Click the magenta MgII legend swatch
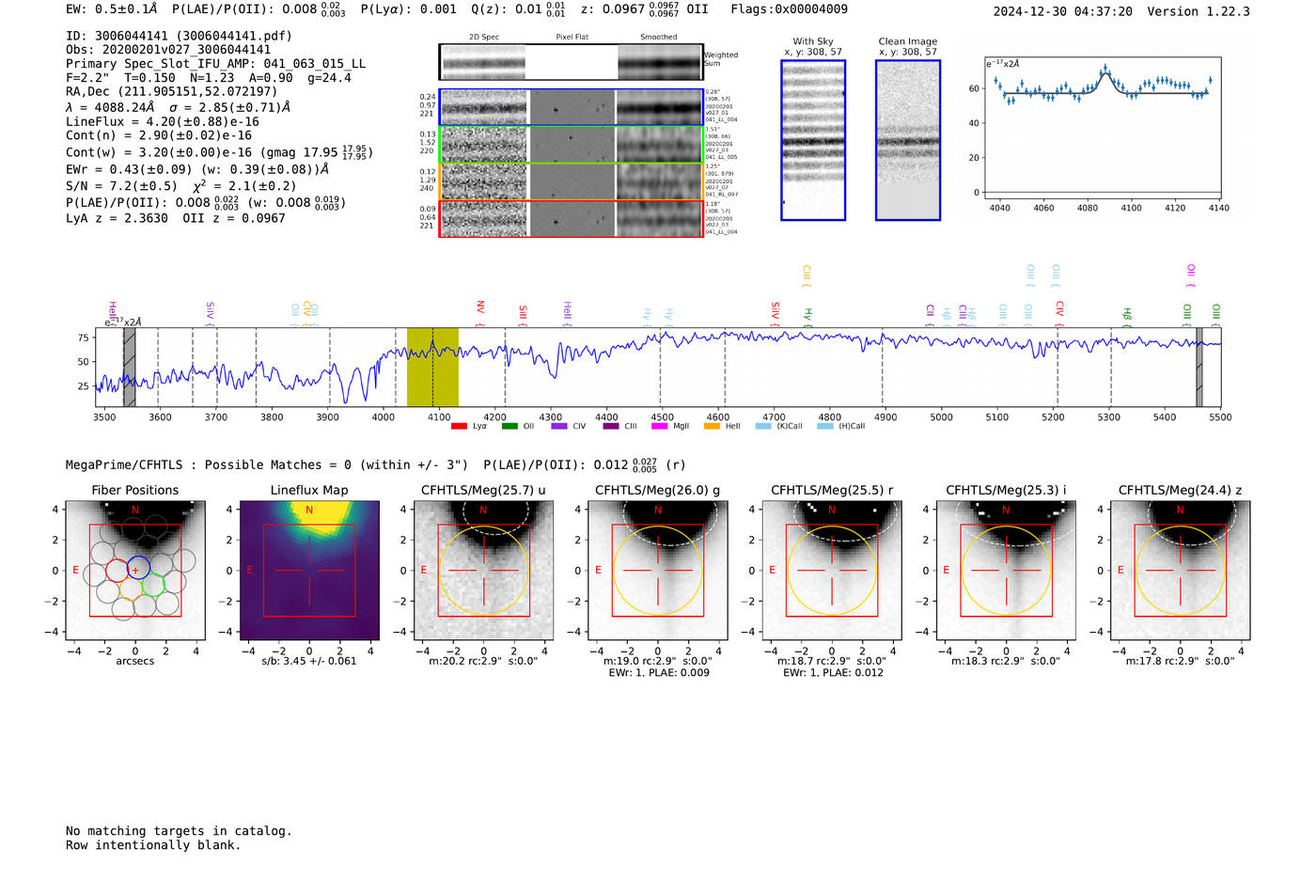The height and width of the screenshot is (896, 1316). tap(660, 427)
